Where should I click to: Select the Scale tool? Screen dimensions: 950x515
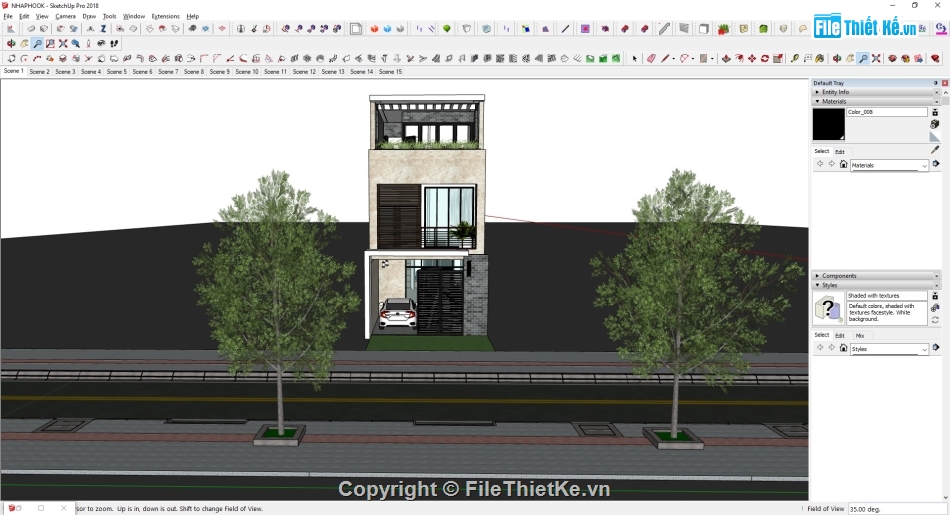click(x=778, y=58)
